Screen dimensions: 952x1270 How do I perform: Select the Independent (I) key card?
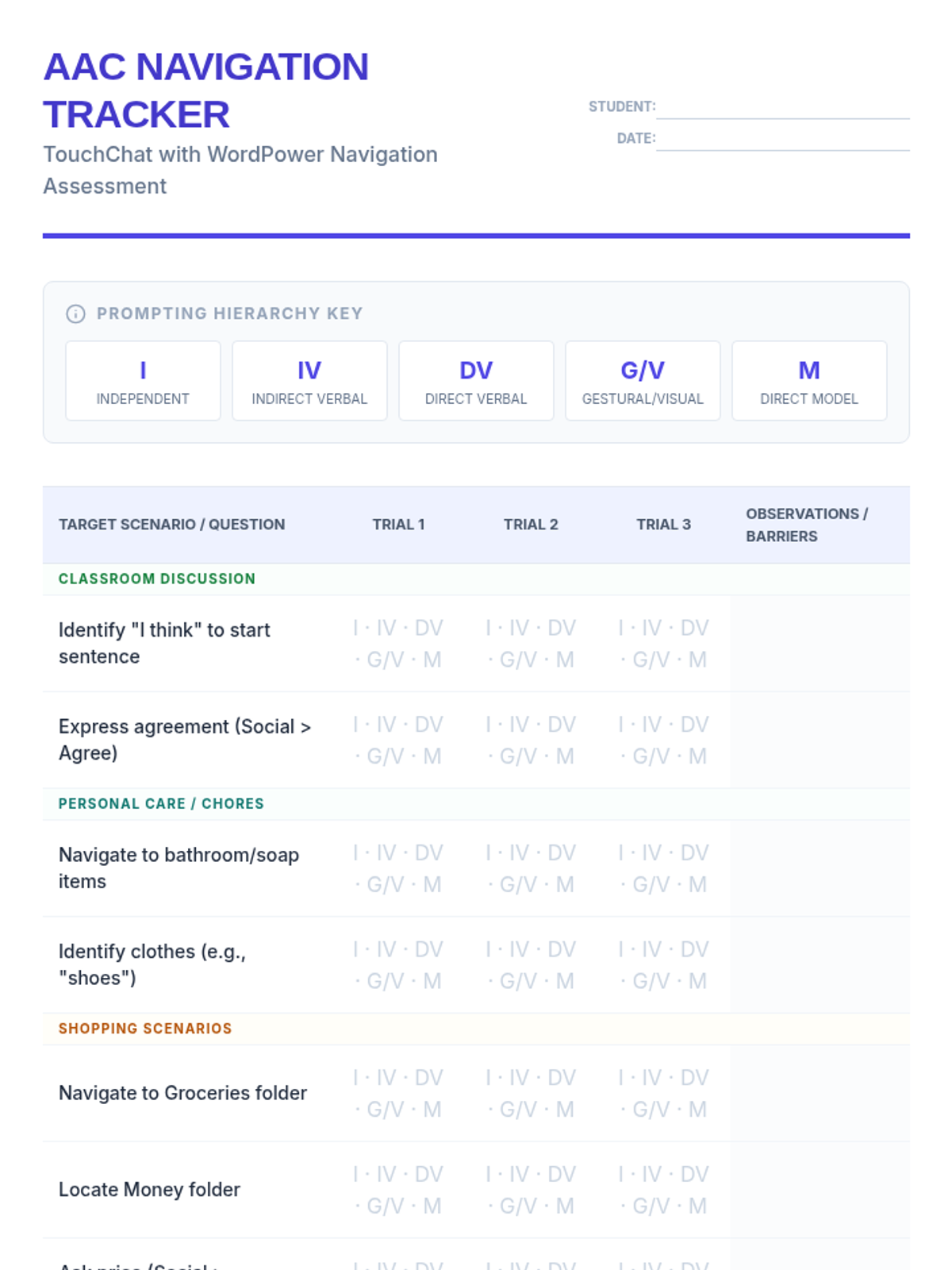pos(143,381)
